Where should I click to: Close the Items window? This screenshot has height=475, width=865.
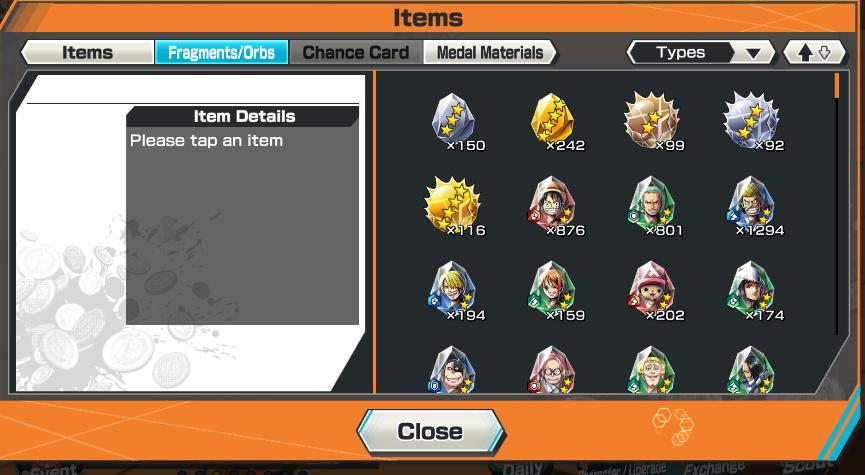point(430,431)
